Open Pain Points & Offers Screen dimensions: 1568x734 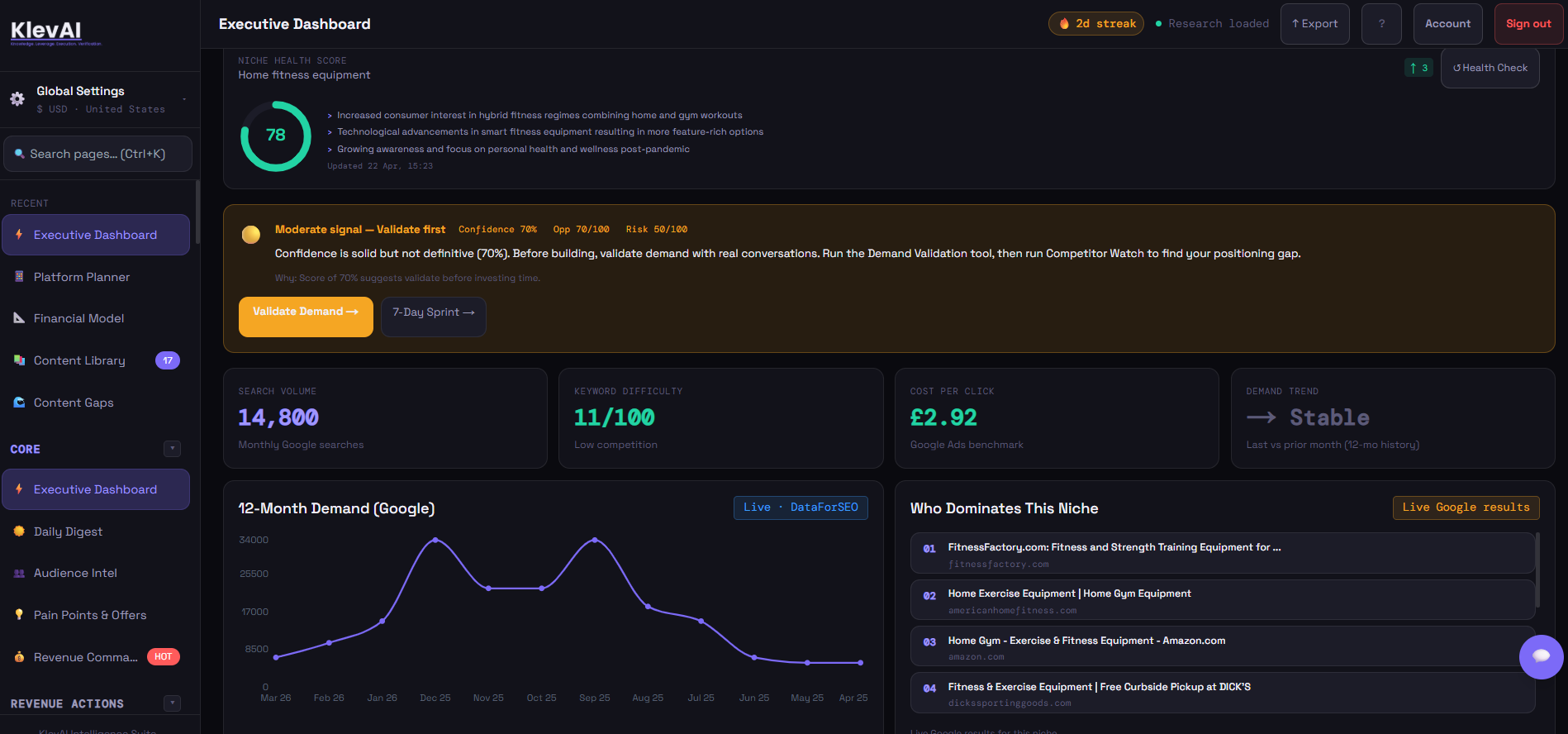click(96, 615)
